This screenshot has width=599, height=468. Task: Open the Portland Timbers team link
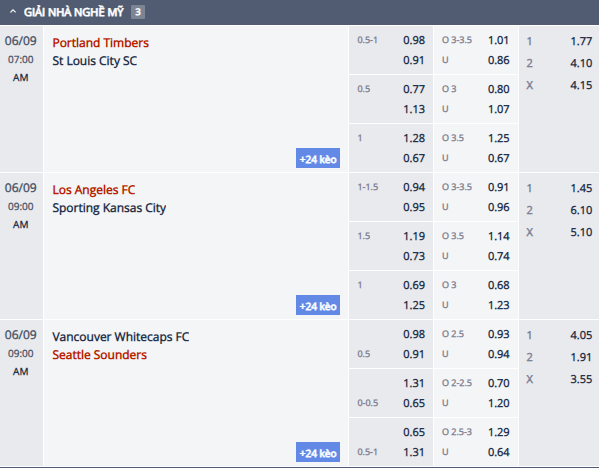click(100, 43)
